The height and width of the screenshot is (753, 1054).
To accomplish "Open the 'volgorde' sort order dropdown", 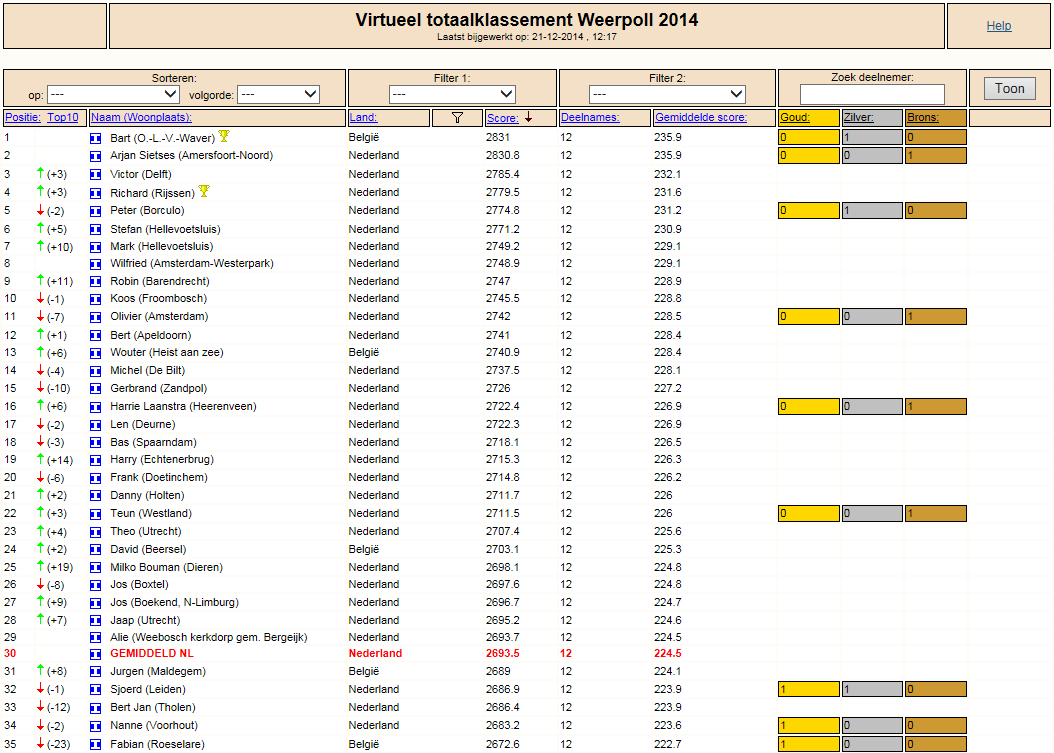I will (278, 94).
